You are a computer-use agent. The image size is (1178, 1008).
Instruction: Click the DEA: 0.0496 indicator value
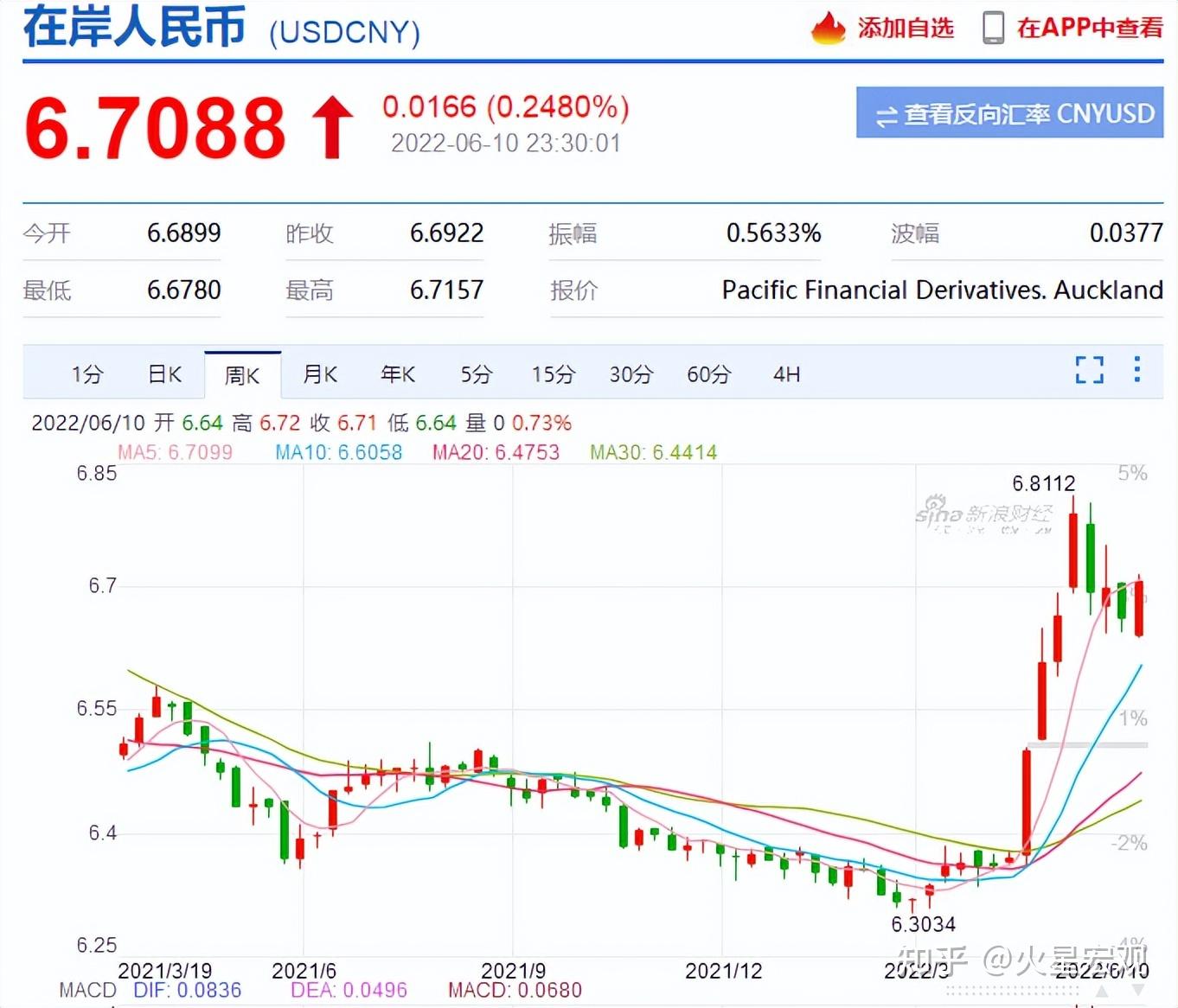[349, 990]
